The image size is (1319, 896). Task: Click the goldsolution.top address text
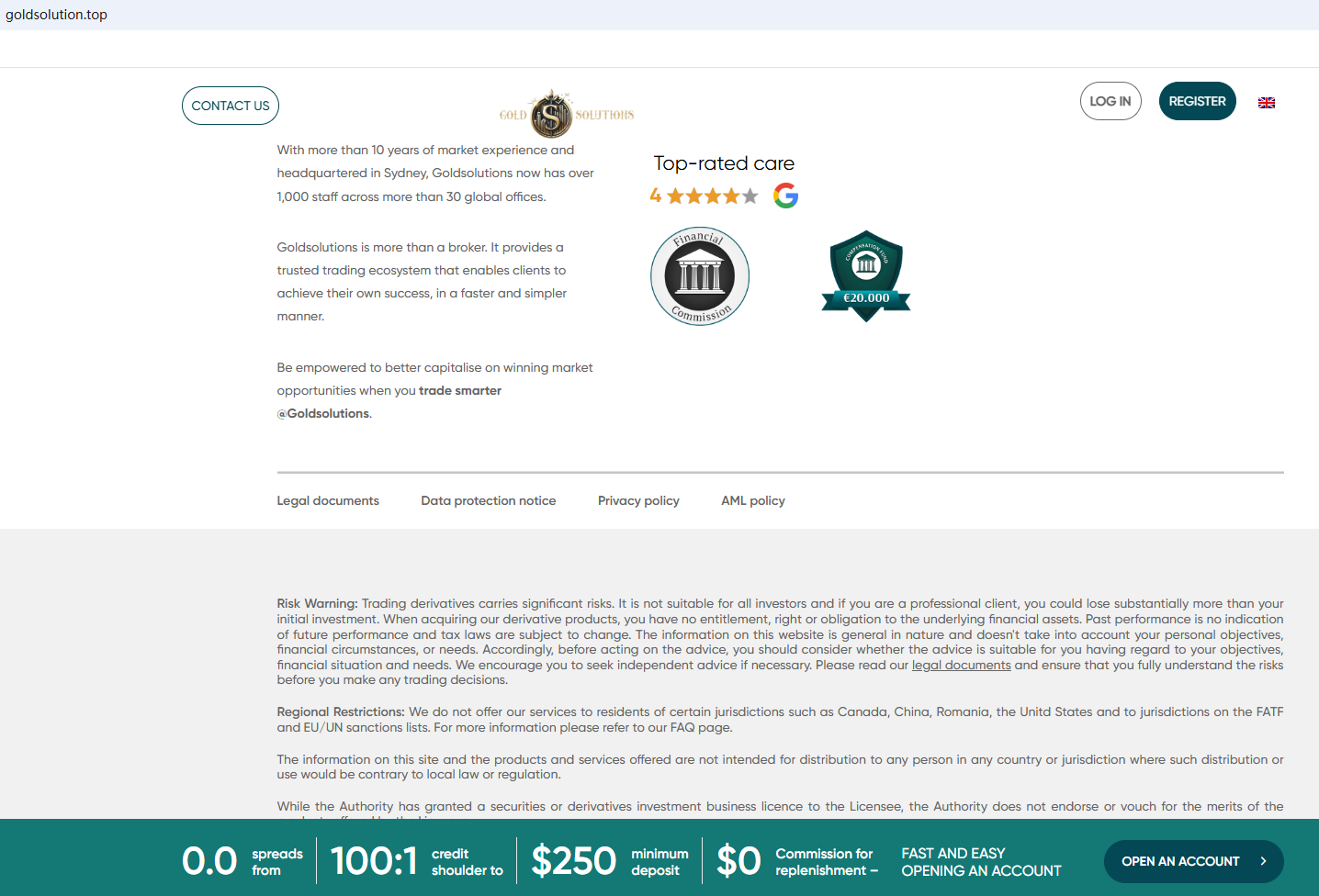[x=57, y=15]
